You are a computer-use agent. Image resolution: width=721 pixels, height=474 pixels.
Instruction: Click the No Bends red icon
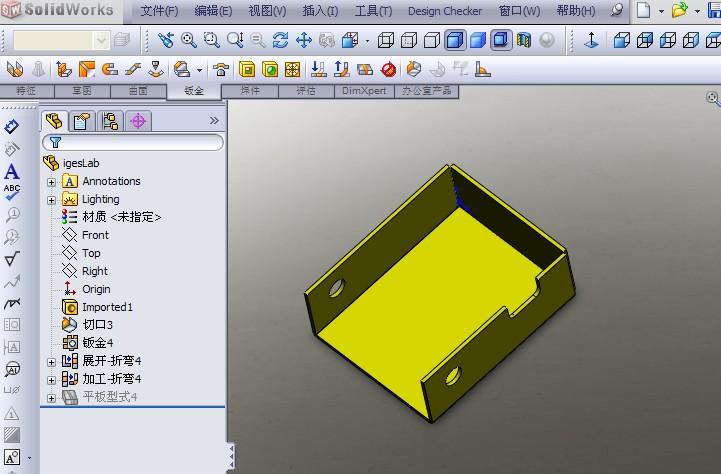point(389,70)
